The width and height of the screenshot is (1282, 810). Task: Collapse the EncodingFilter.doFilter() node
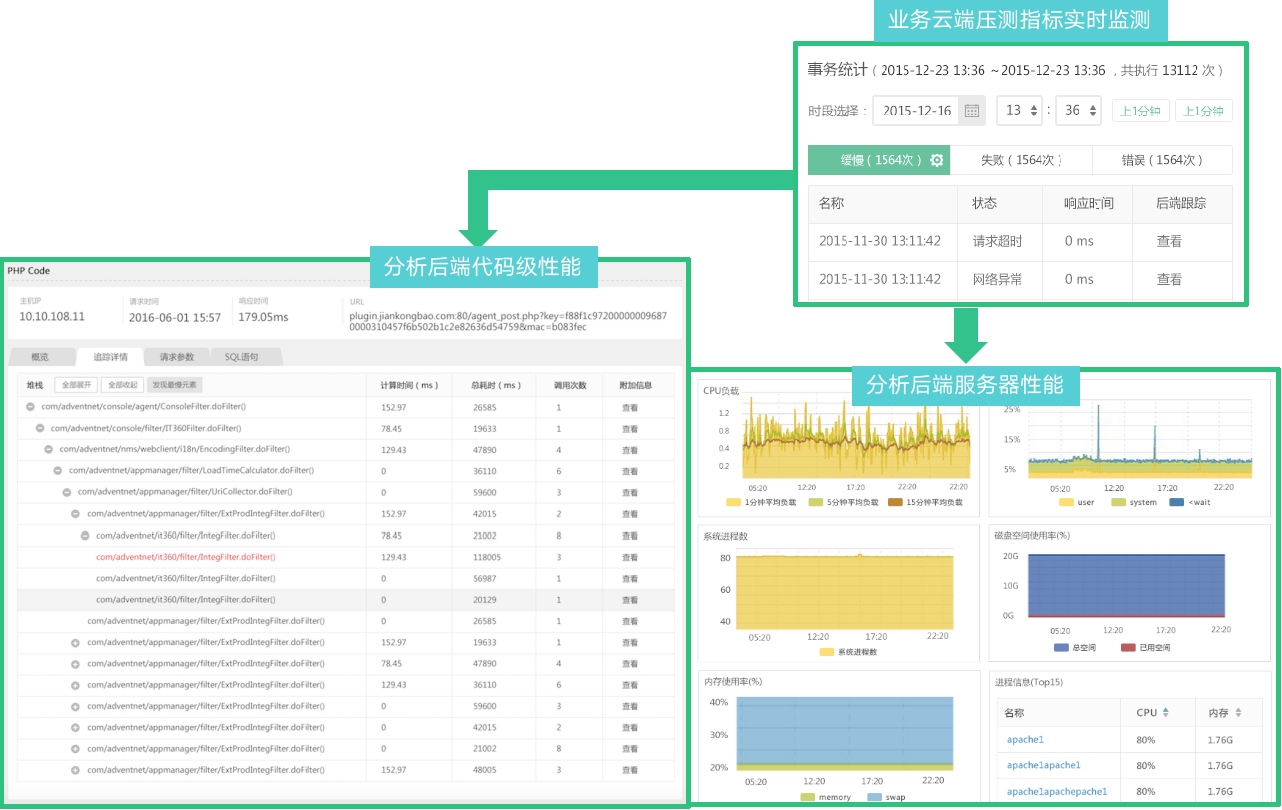pyautogui.click(x=48, y=450)
